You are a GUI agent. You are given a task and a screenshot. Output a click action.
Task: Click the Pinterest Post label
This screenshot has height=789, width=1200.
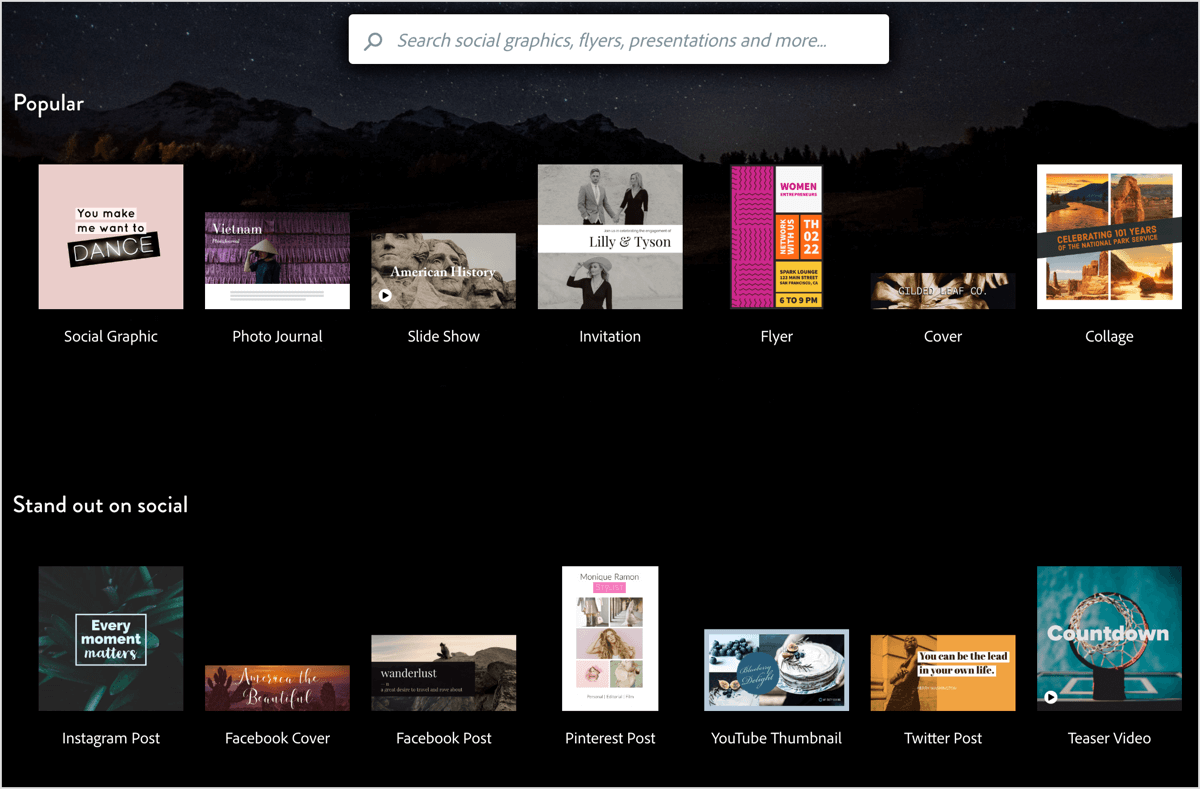click(x=610, y=739)
